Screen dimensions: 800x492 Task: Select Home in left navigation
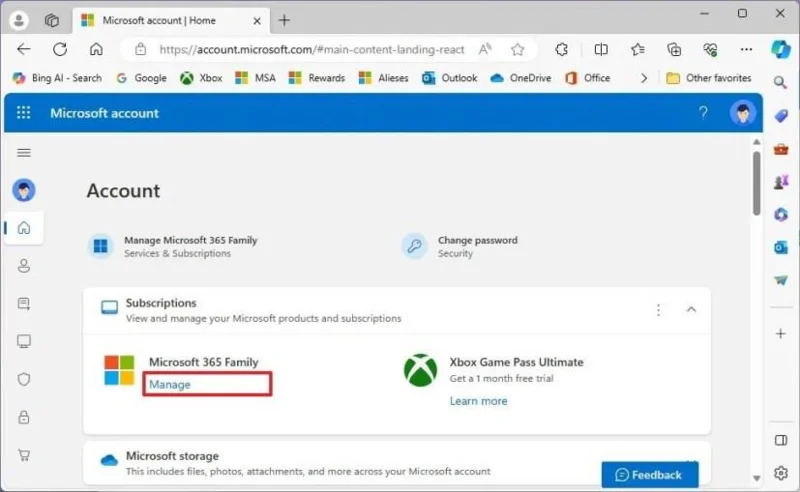[24, 228]
